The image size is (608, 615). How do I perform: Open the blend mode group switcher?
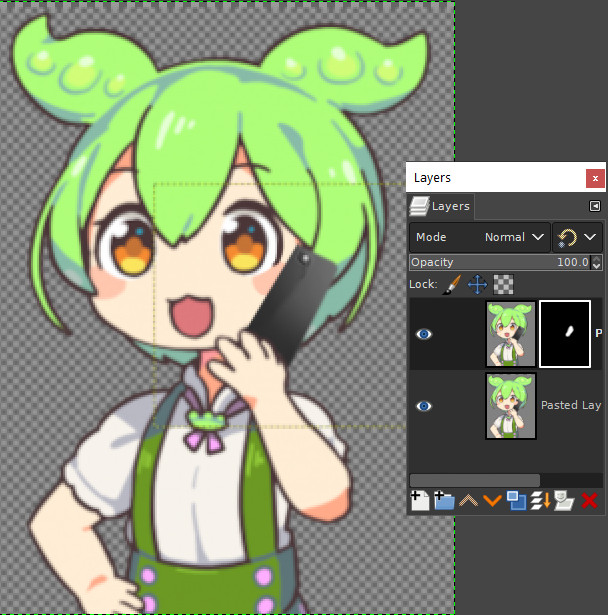(x=577, y=237)
